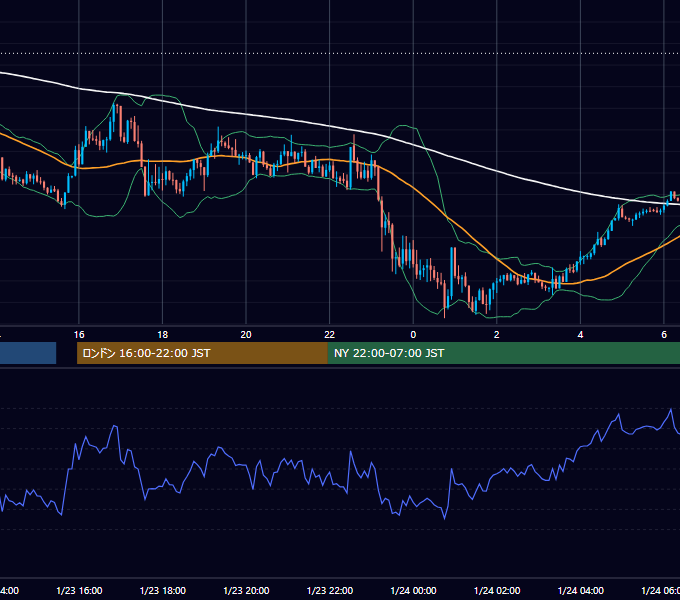Click the 18 hour axis label

coord(163,335)
